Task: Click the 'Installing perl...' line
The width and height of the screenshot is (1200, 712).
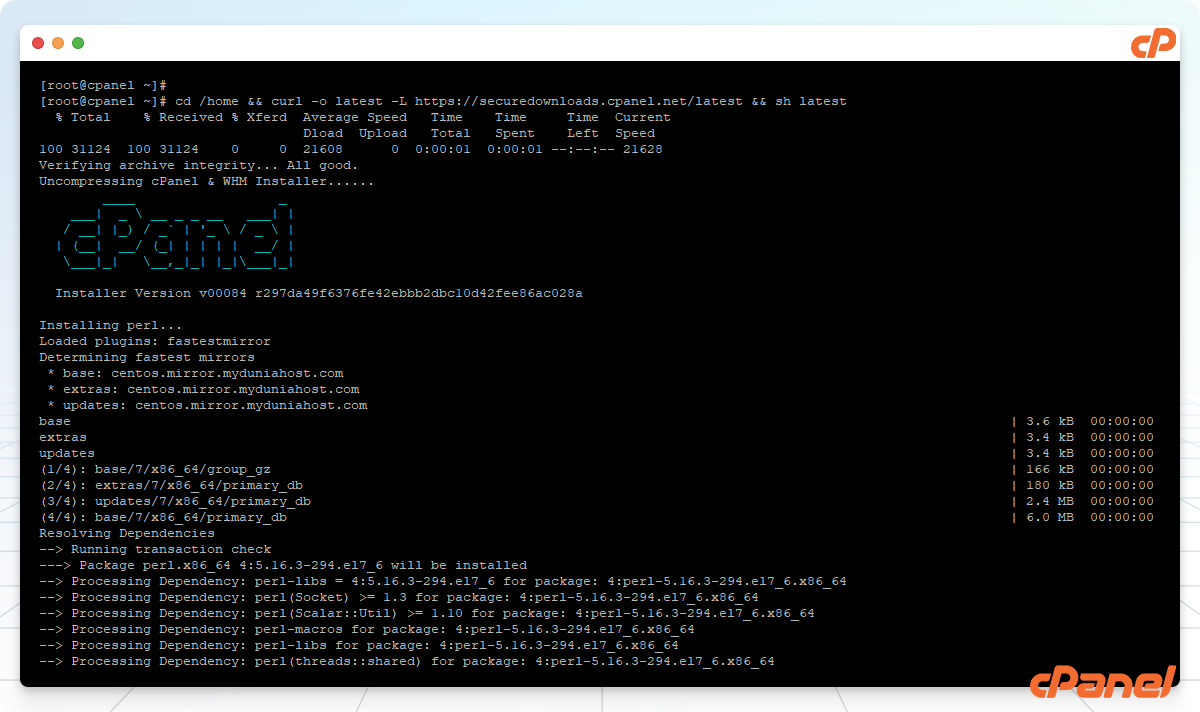Action: coord(110,325)
